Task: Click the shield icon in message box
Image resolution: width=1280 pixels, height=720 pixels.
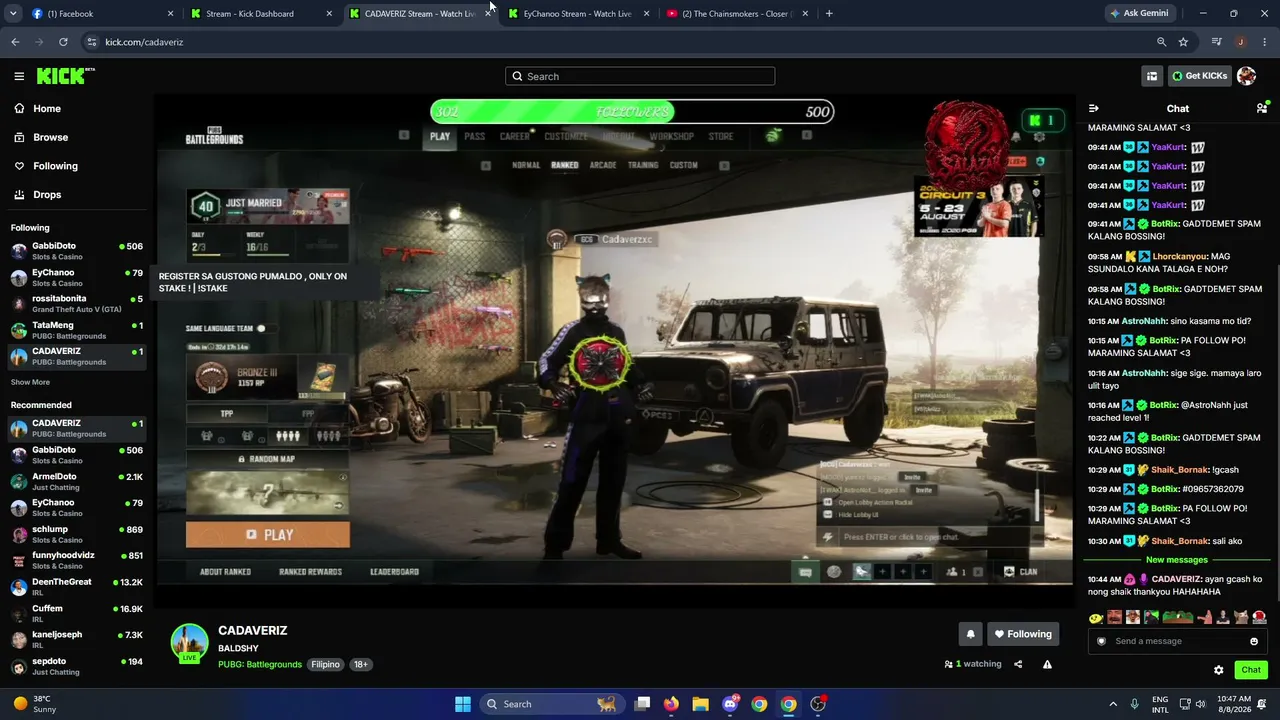Action: point(1102,641)
